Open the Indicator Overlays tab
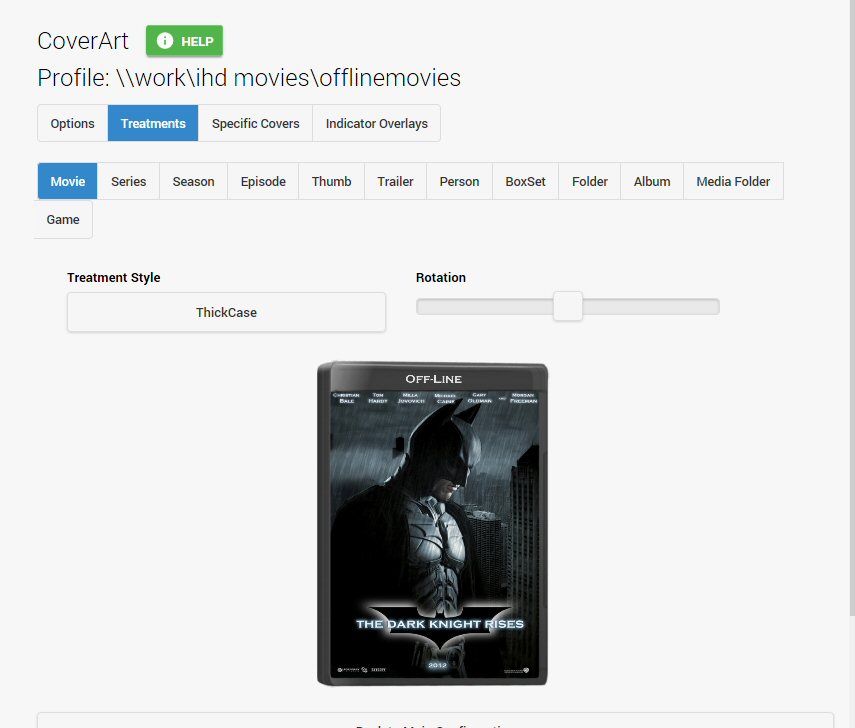The width and height of the screenshot is (855, 728). click(376, 124)
